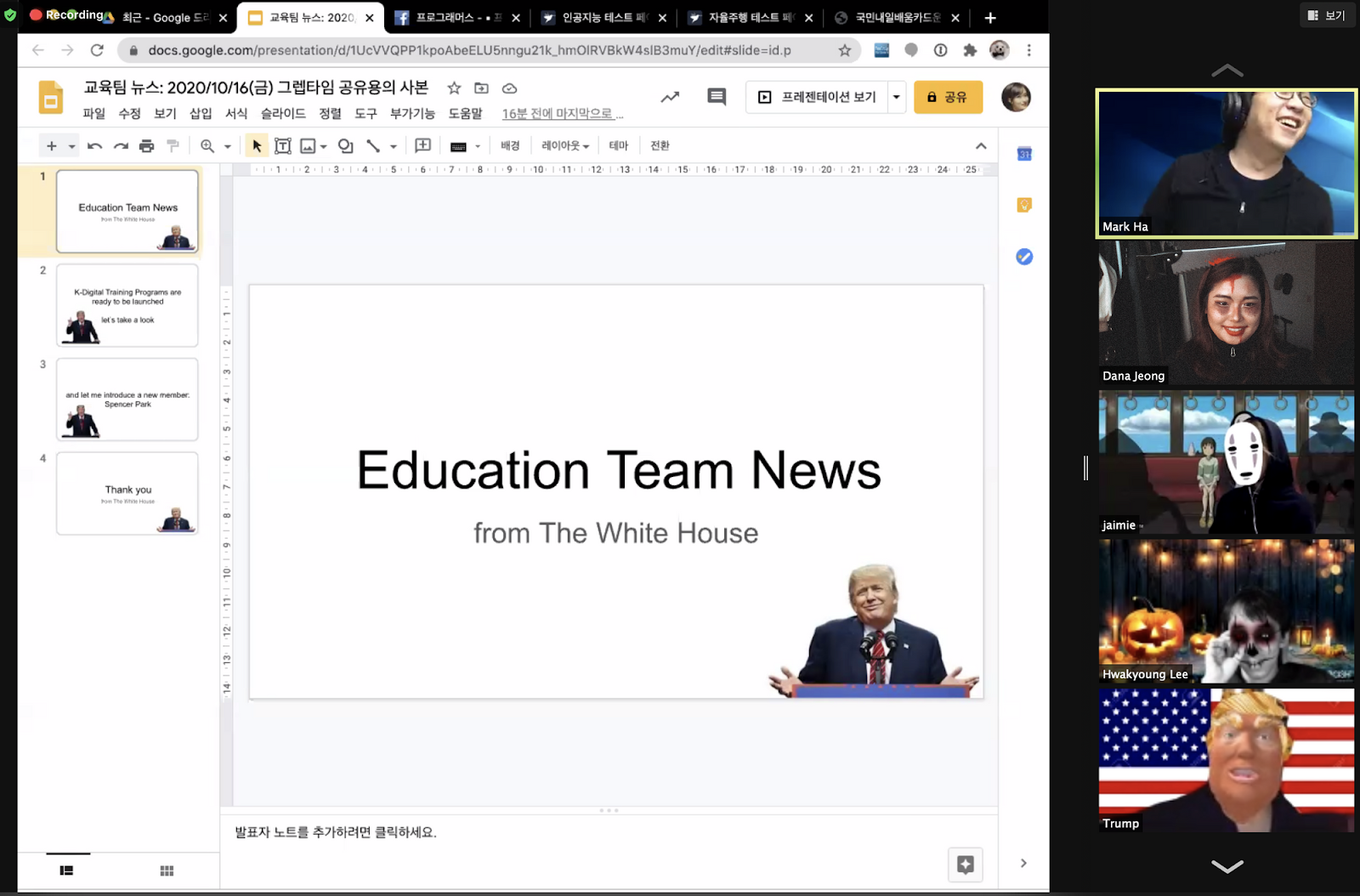Click the yellow 공유 share button

point(948,97)
